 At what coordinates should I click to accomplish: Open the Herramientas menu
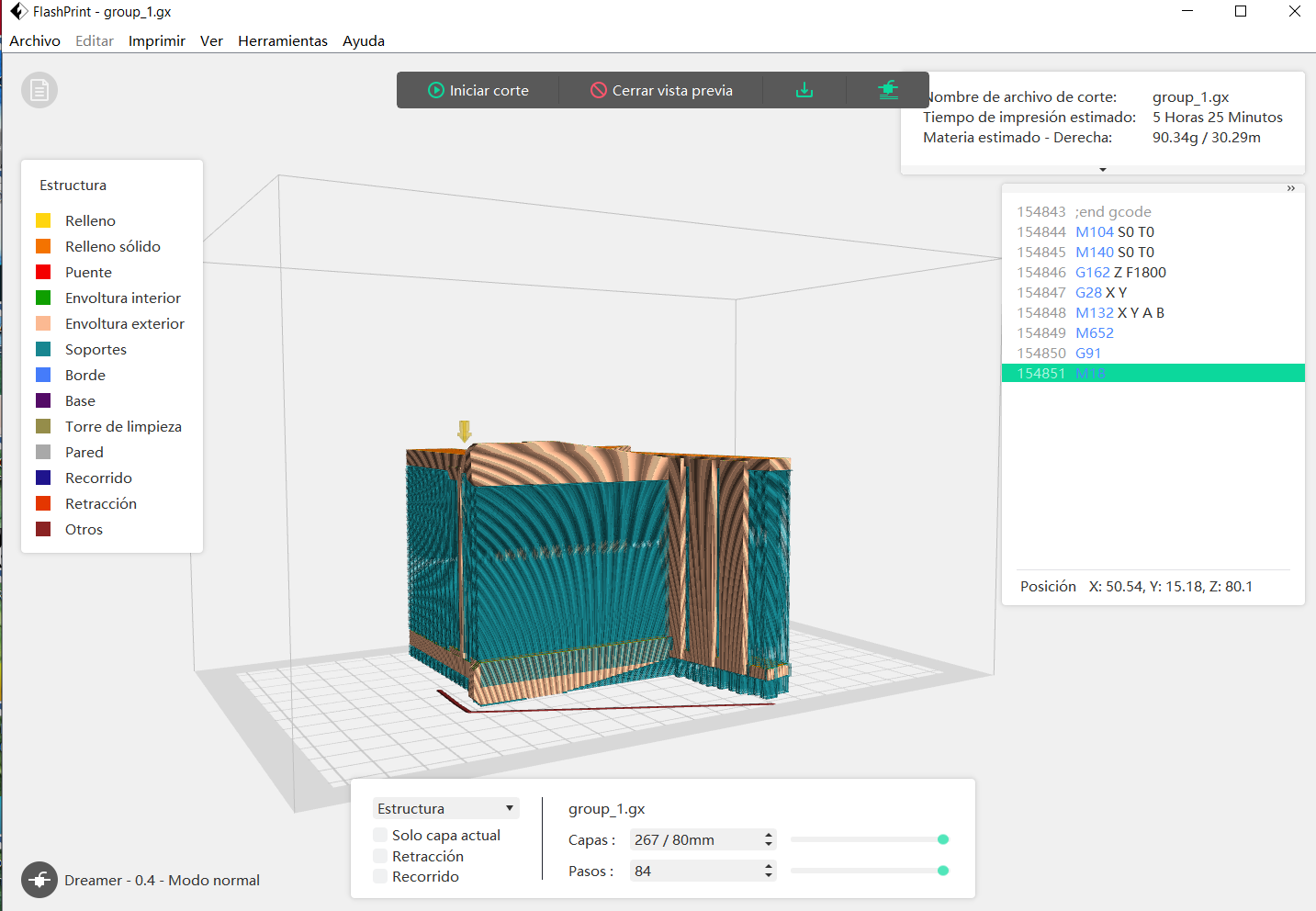coord(282,40)
